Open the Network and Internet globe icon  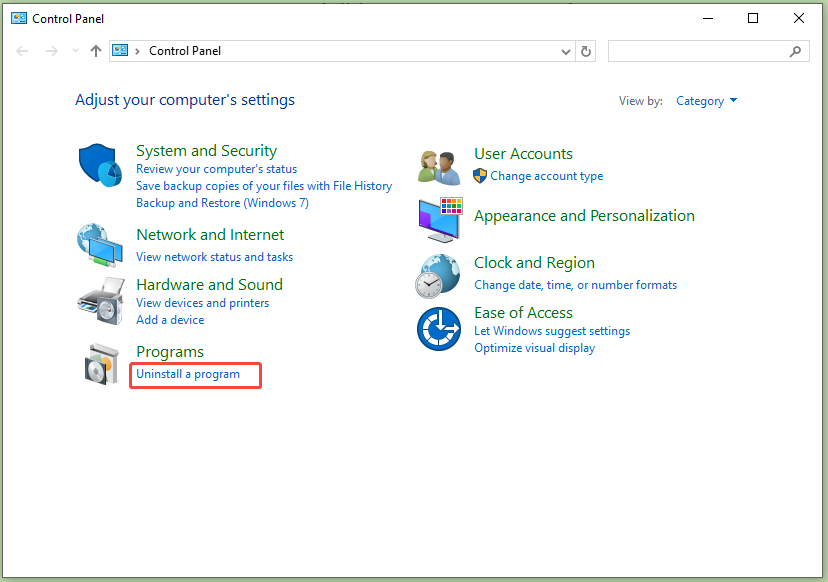(x=100, y=245)
